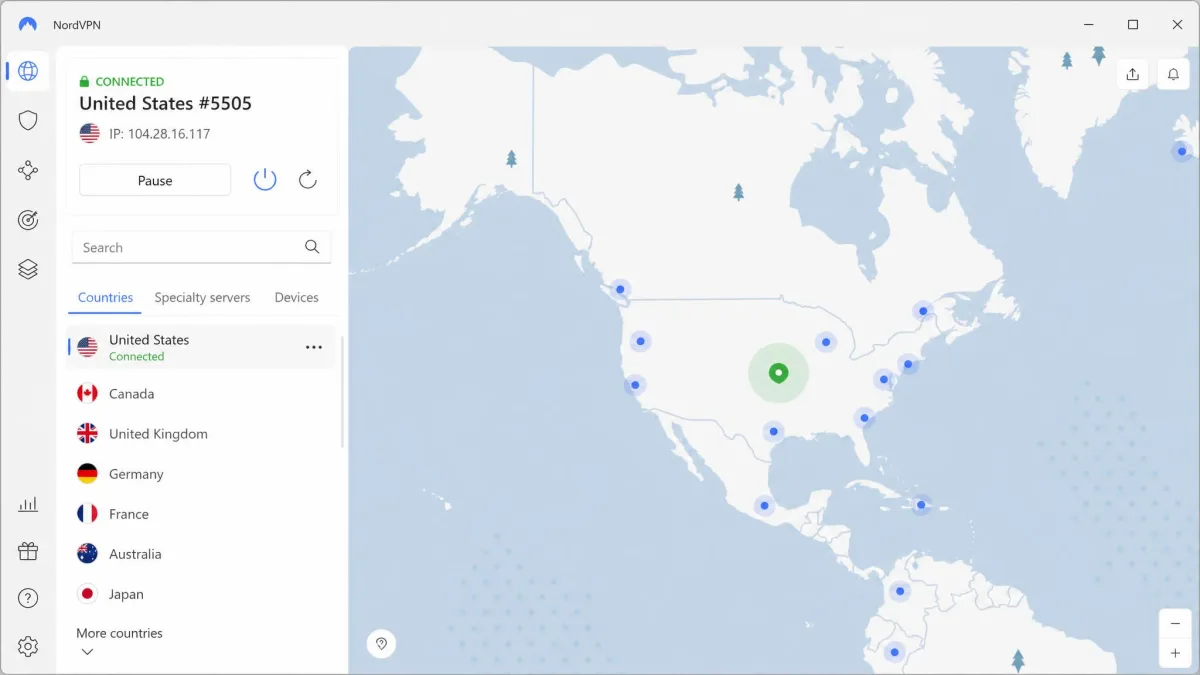Zoom in the map with plus button
The width and height of the screenshot is (1200, 675).
coord(1175,653)
